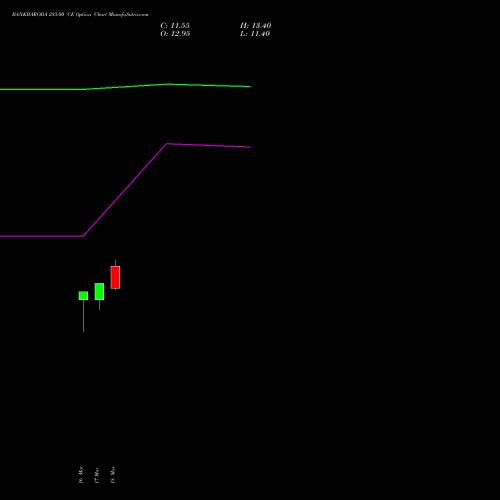Click the taller green candlestick next to the red one
500x500 pixels.
coord(99,292)
